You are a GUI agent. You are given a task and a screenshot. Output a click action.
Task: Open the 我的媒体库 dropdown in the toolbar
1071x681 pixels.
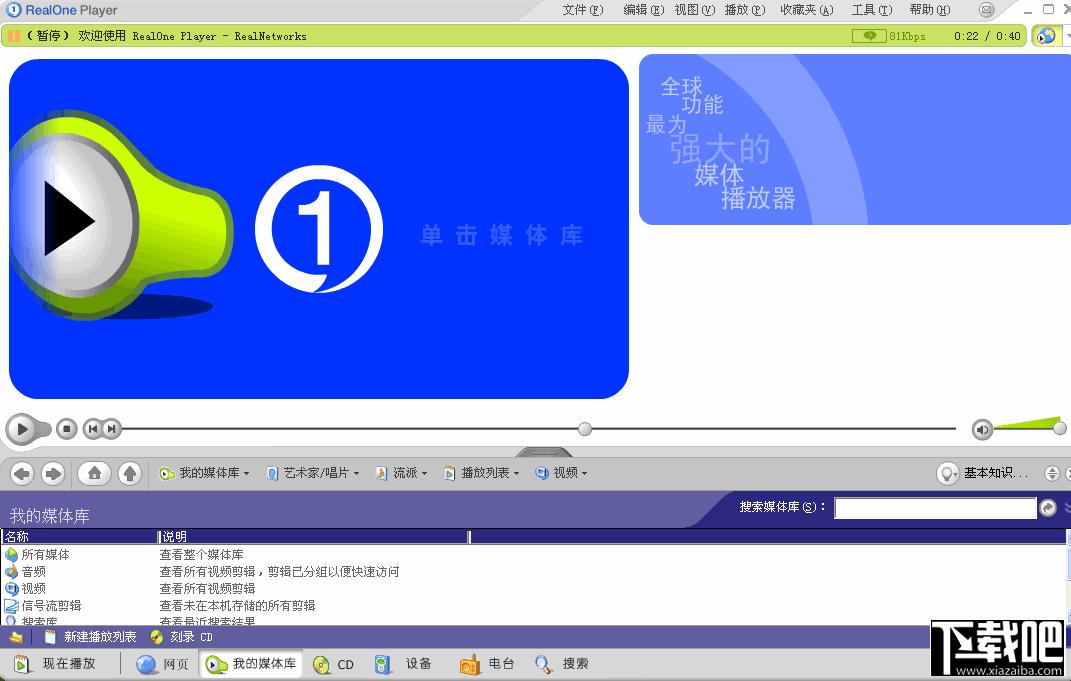[x=204, y=473]
